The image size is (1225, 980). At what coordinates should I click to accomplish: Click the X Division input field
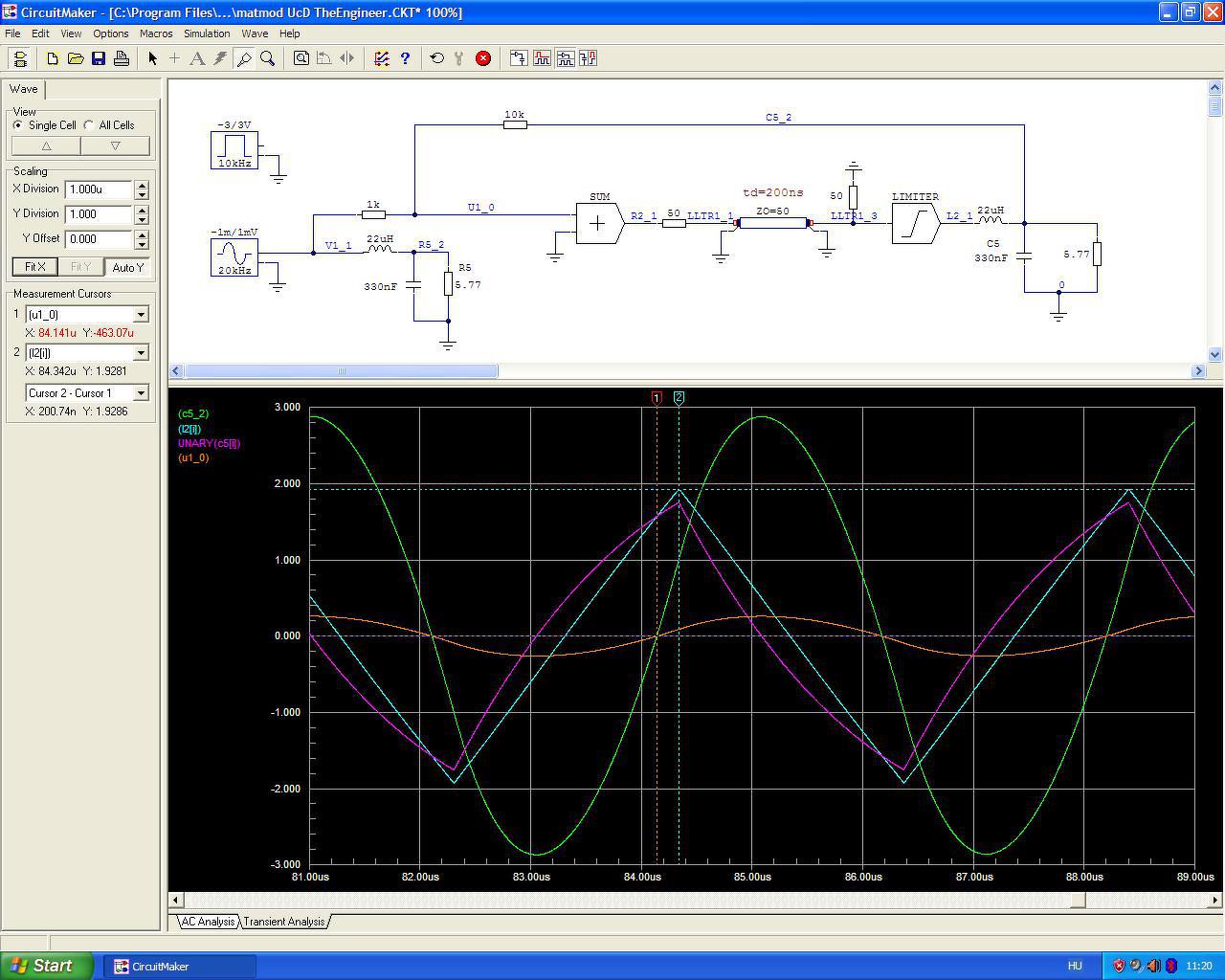99,189
